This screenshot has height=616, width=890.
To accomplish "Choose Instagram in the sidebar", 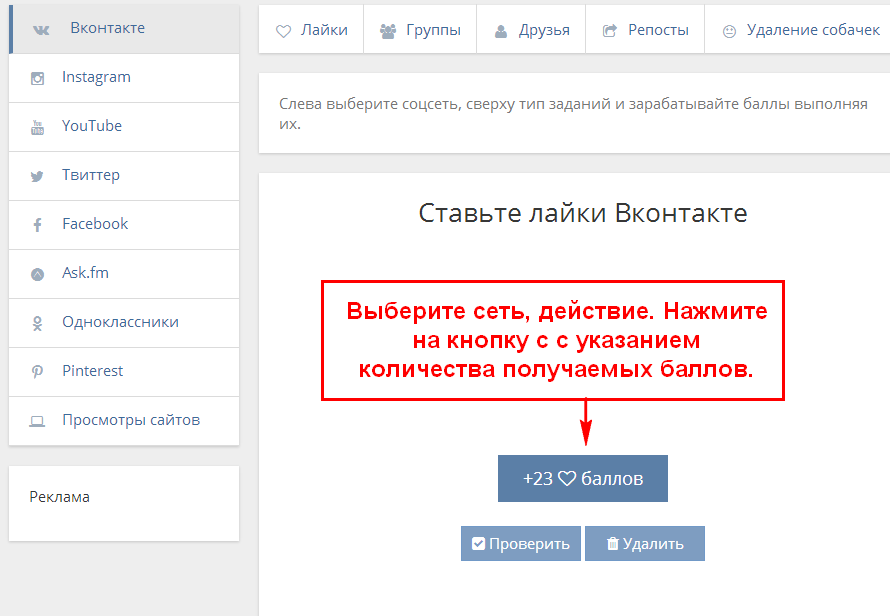I will point(124,78).
